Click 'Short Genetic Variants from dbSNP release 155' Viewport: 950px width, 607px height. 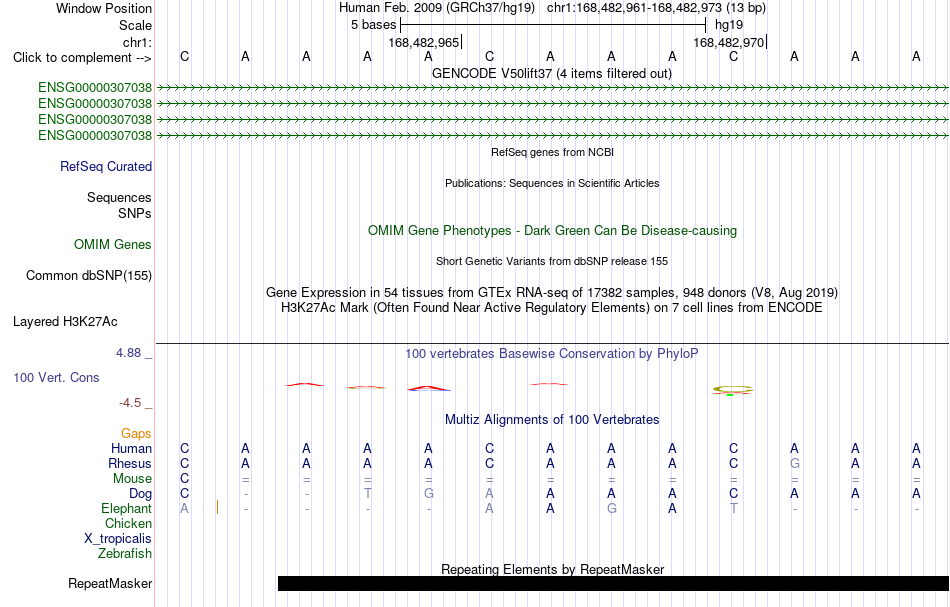[x=551, y=261]
